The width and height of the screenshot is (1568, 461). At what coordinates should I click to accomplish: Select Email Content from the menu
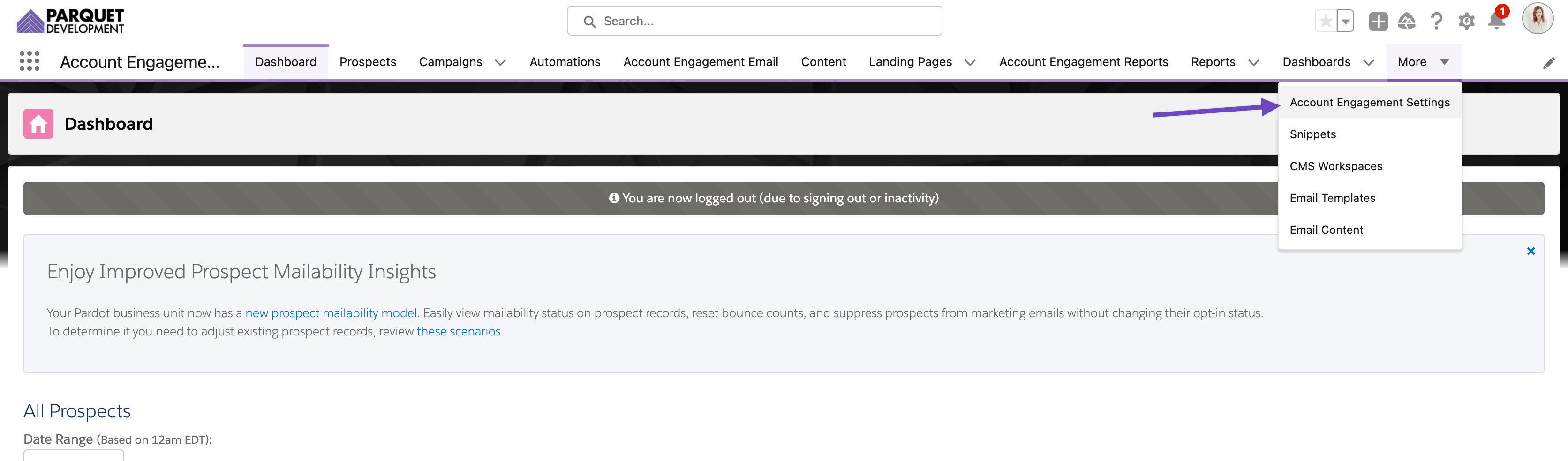click(1370, 230)
